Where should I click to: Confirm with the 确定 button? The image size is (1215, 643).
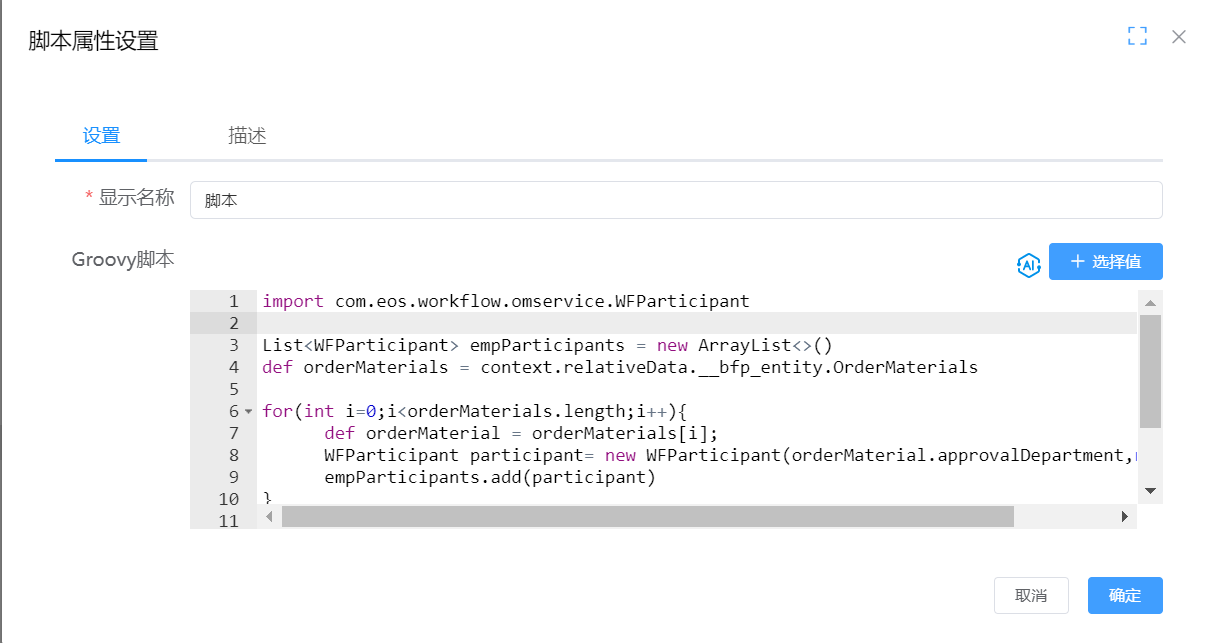pyautogui.click(x=1124, y=596)
